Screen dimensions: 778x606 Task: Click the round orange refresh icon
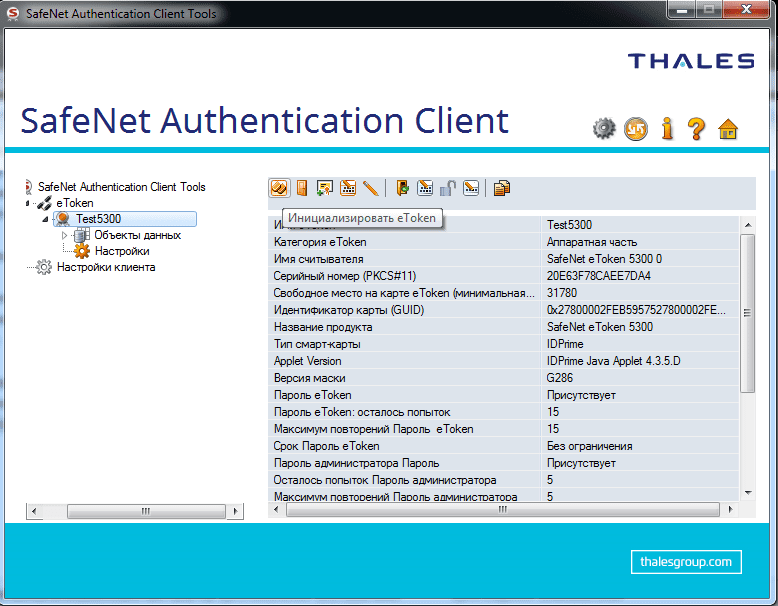coord(636,129)
